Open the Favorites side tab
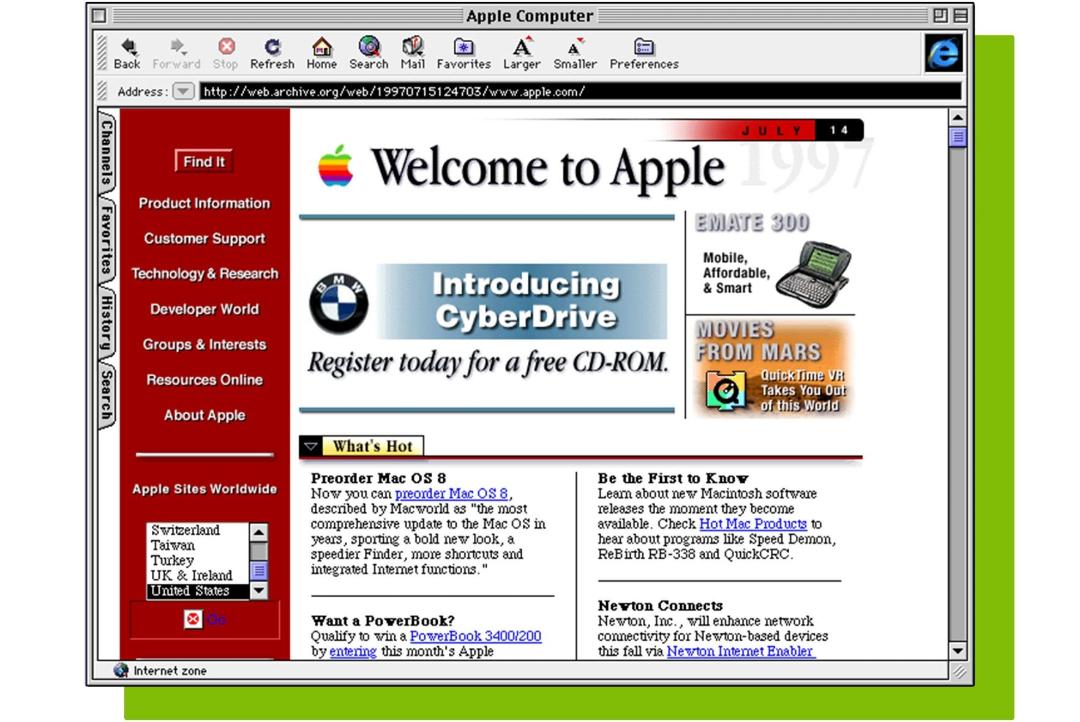 (x=107, y=240)
